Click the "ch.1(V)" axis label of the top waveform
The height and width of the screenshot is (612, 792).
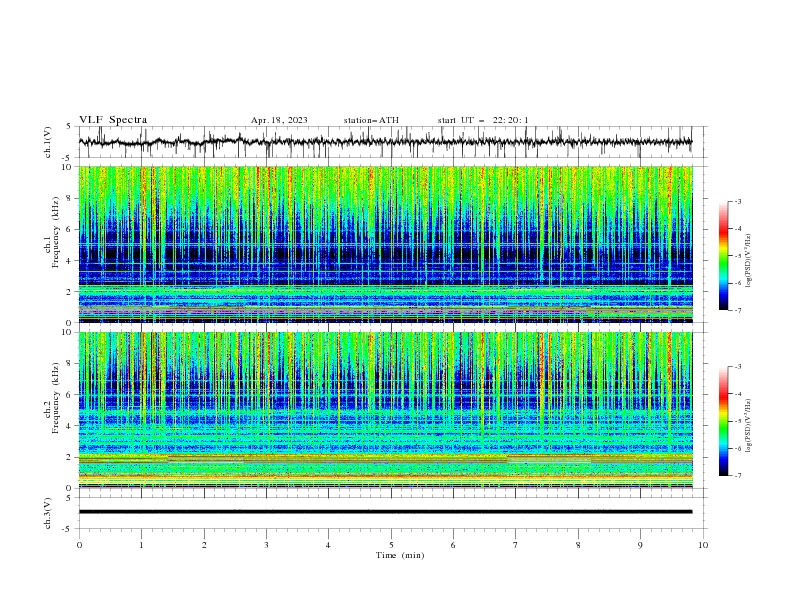(48, 142)
